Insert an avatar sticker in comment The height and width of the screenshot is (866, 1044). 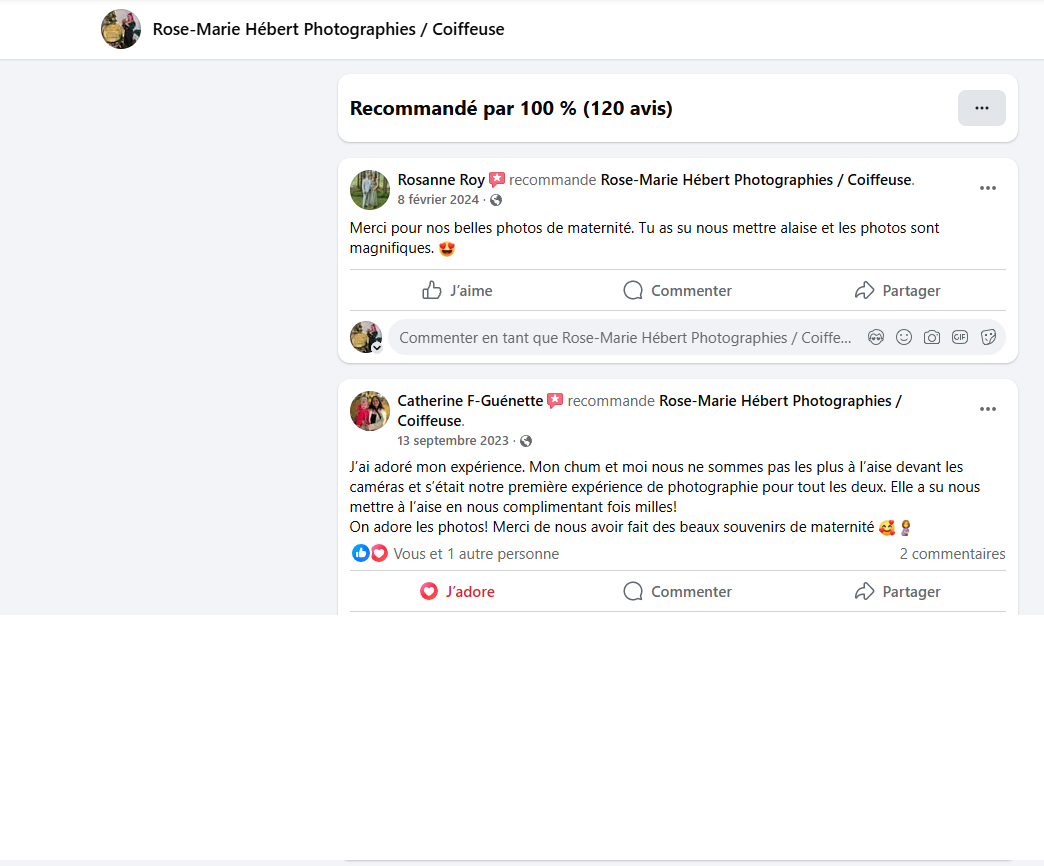coord(876,337)
